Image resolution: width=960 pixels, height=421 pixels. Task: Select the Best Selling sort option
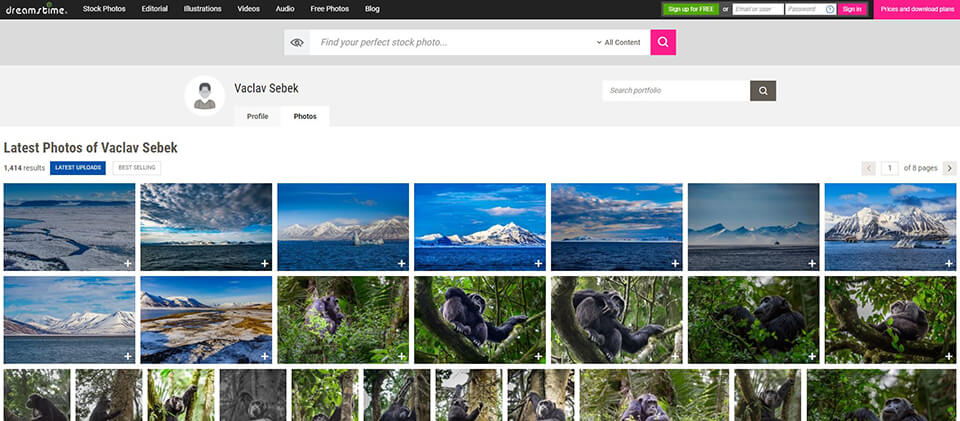(136, 168)
